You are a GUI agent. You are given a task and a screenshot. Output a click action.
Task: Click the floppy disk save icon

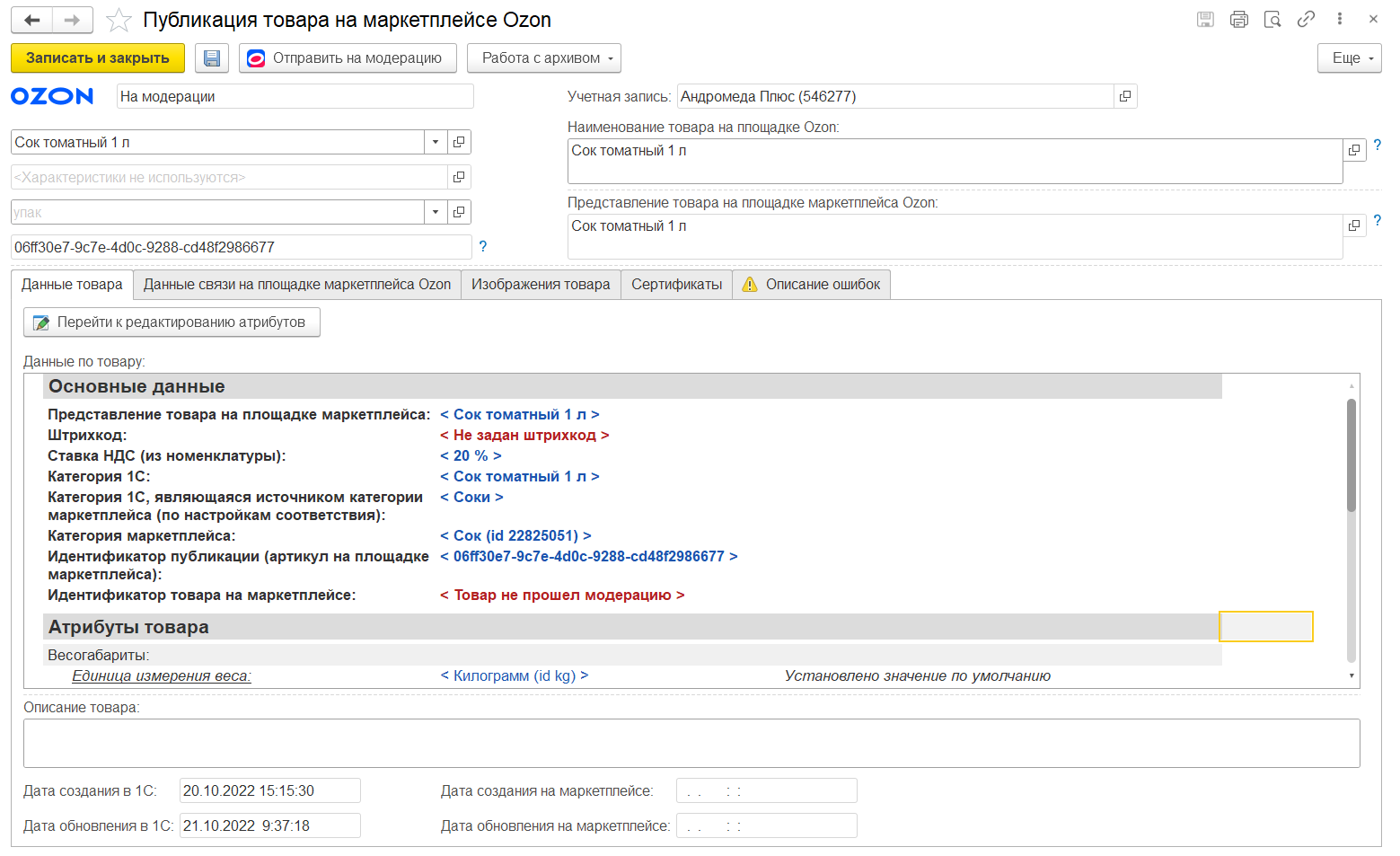point(212,58)
